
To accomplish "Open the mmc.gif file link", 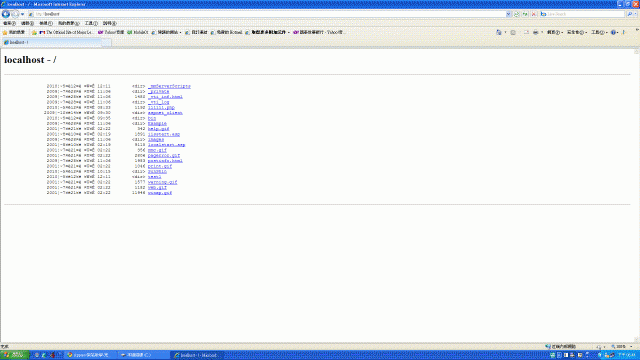I will coord(157,150).
